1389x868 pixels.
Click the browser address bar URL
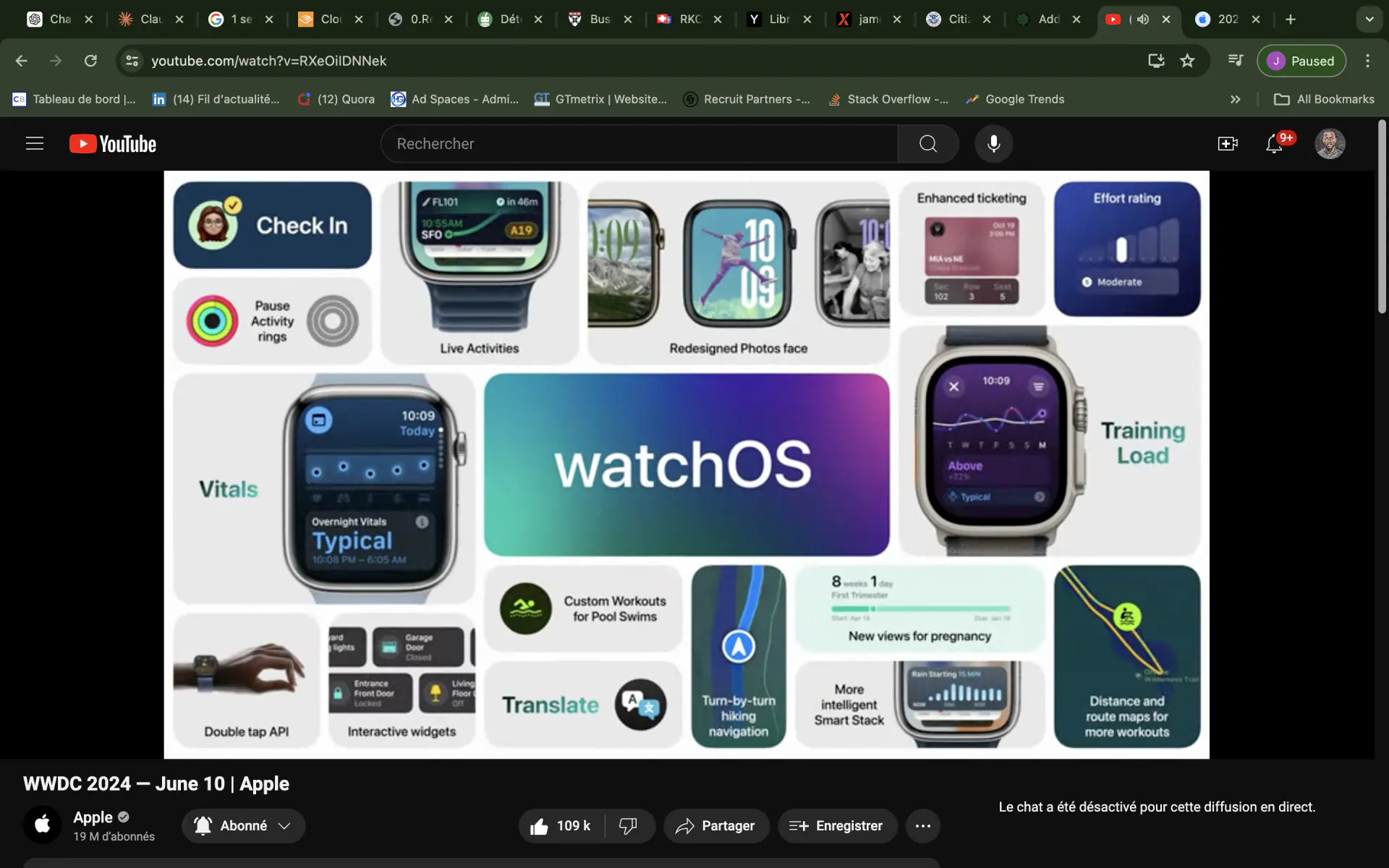pyautogui.click(x=269, y=61)
